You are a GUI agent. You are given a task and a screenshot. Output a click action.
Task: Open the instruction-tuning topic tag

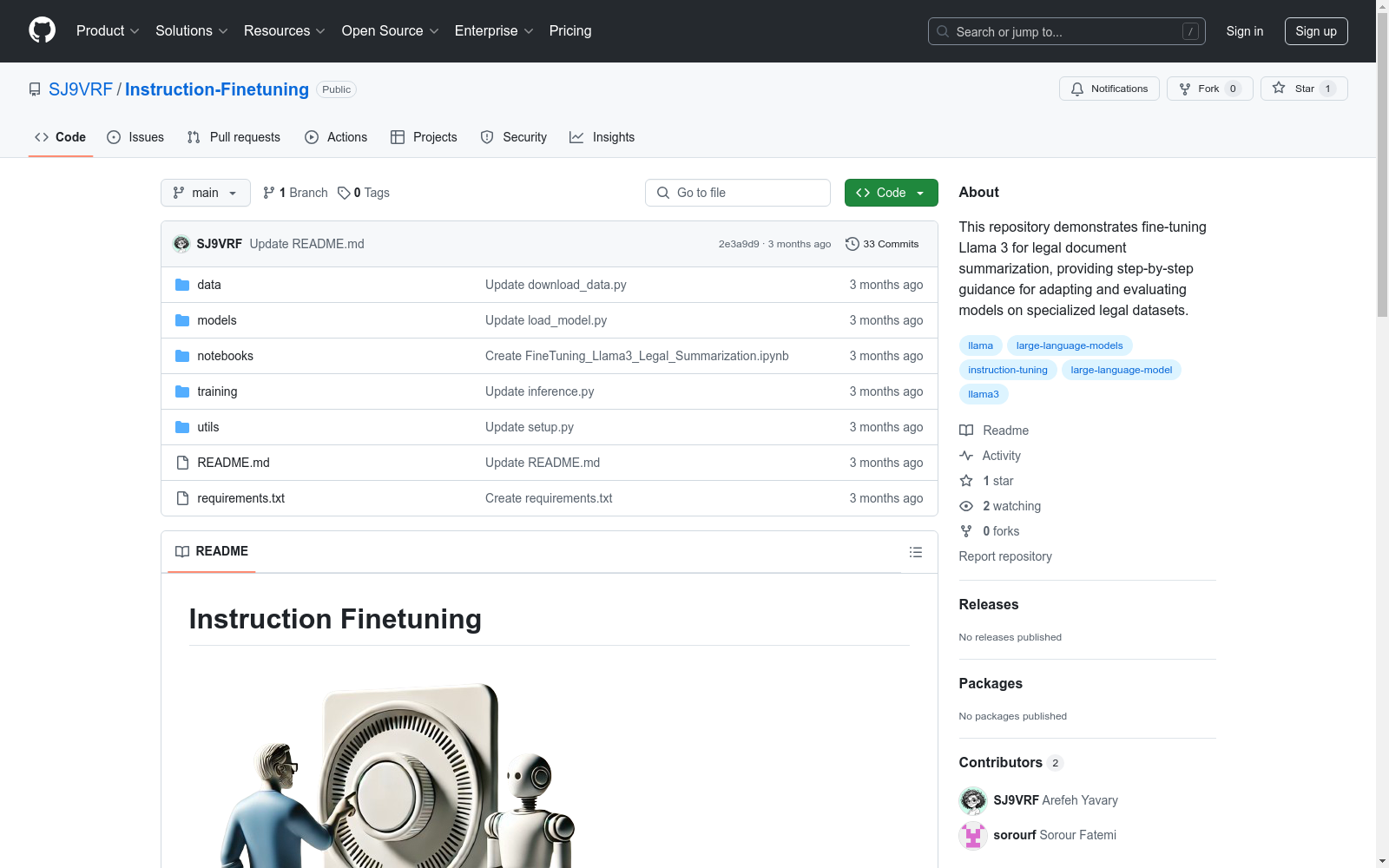(x=1008, y=370)
